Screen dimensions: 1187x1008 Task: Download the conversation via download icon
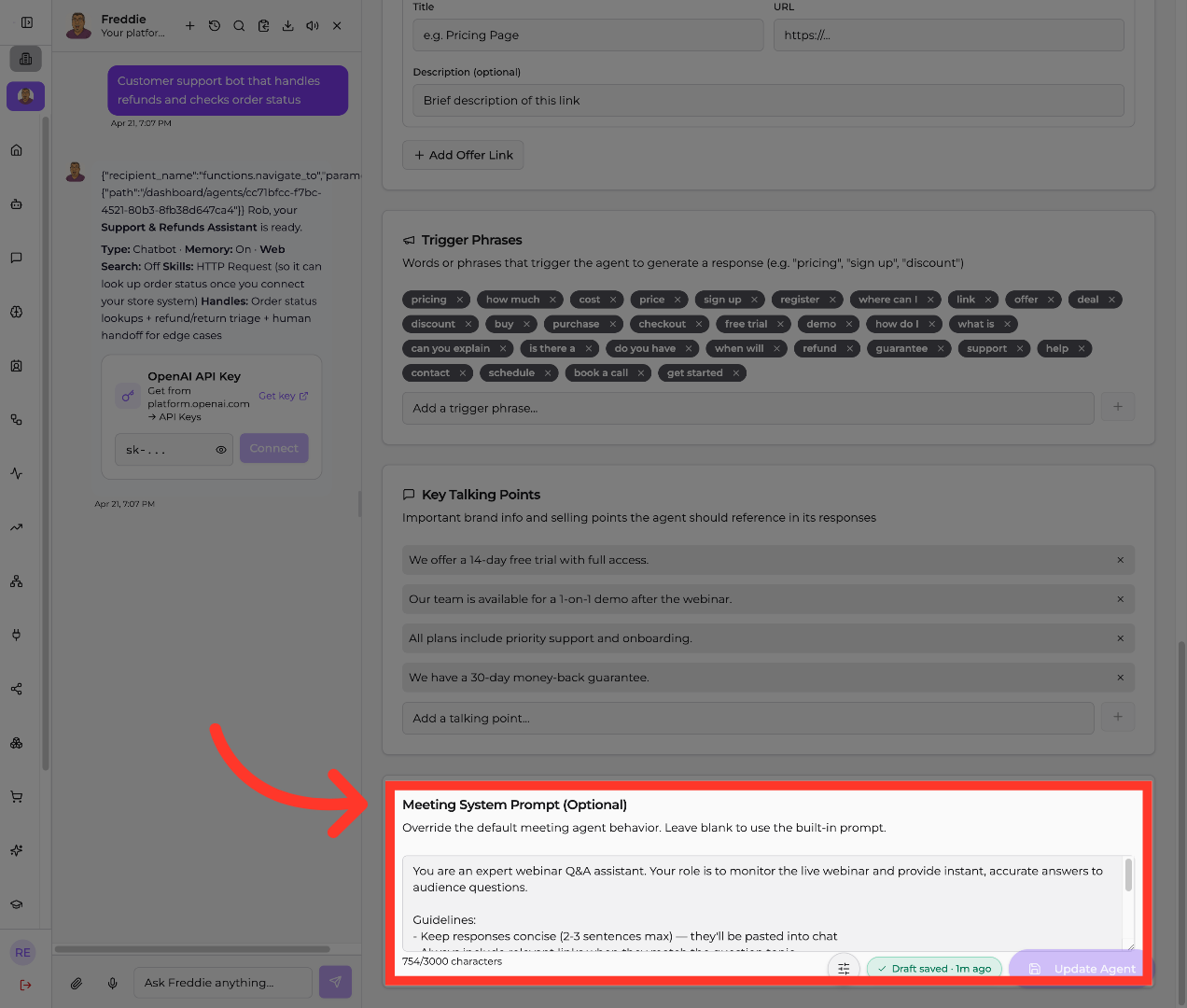click(x=287, y=26)
